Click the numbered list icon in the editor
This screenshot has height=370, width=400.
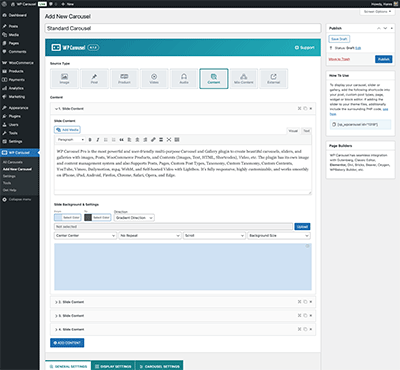[x=114, y=140]
